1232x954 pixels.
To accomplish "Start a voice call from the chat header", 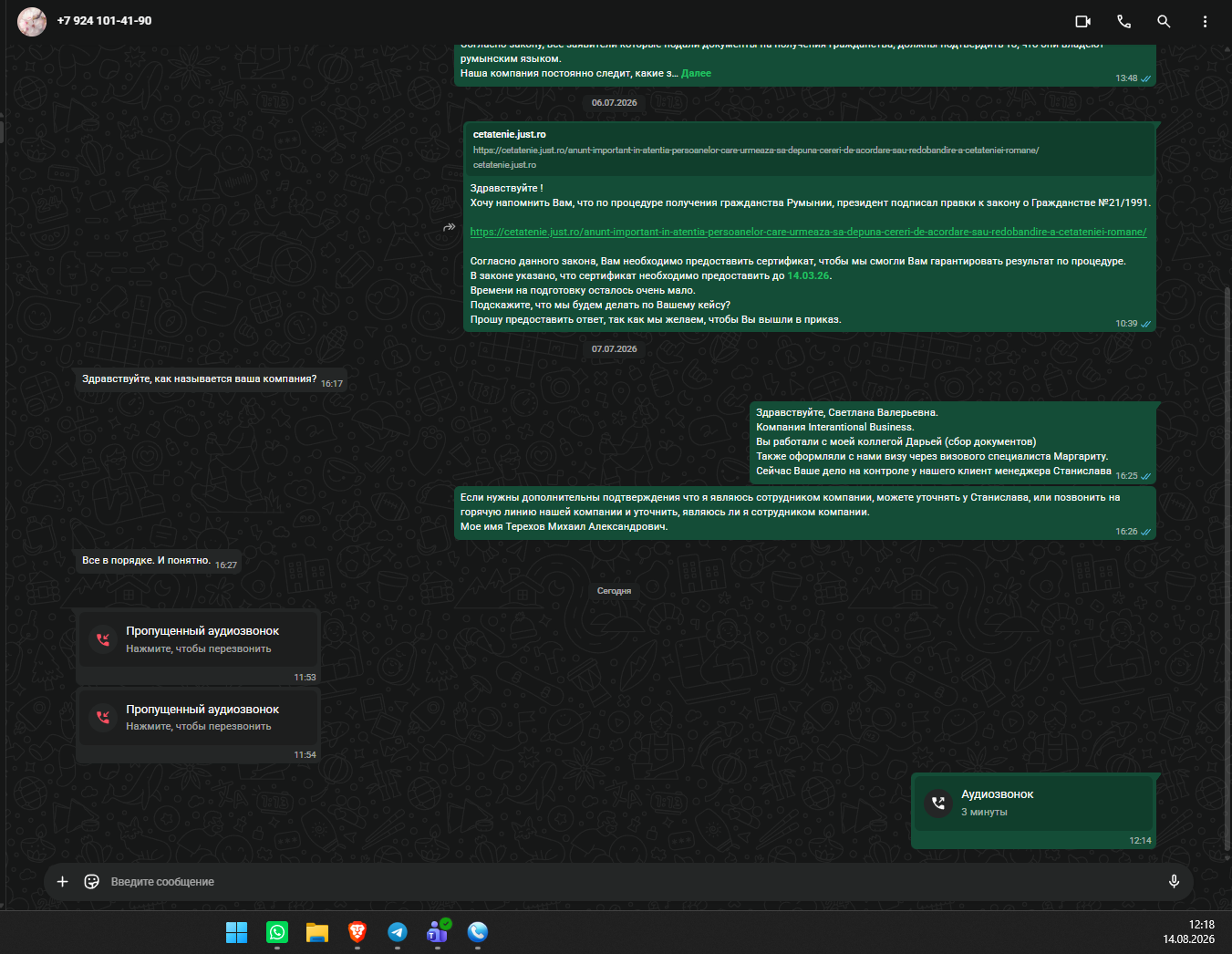I will point(1123,21).
